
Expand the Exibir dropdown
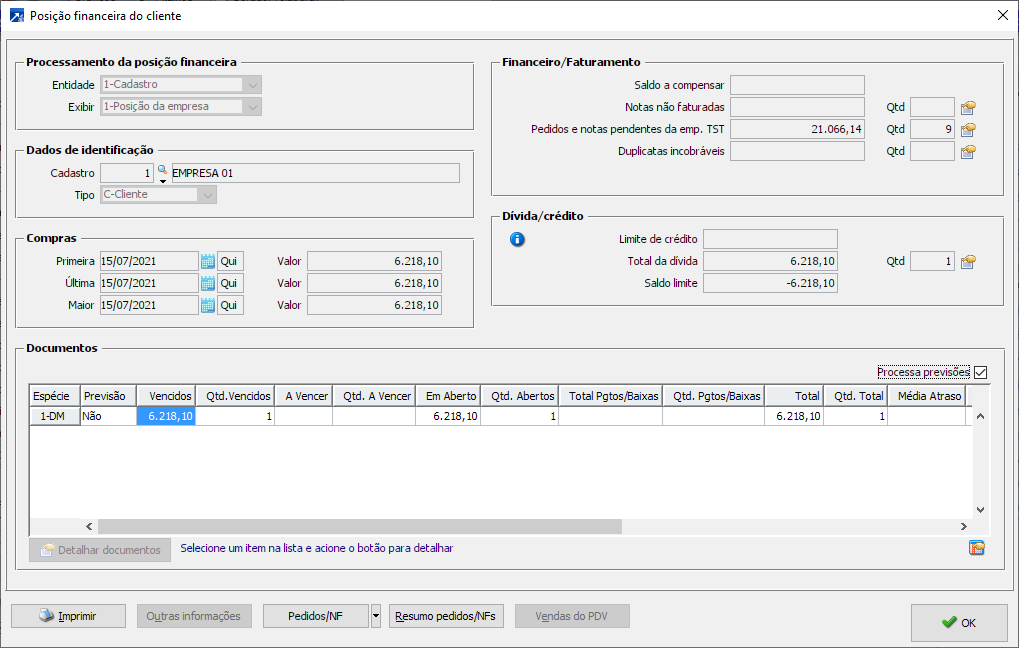(x=253, y=107)
